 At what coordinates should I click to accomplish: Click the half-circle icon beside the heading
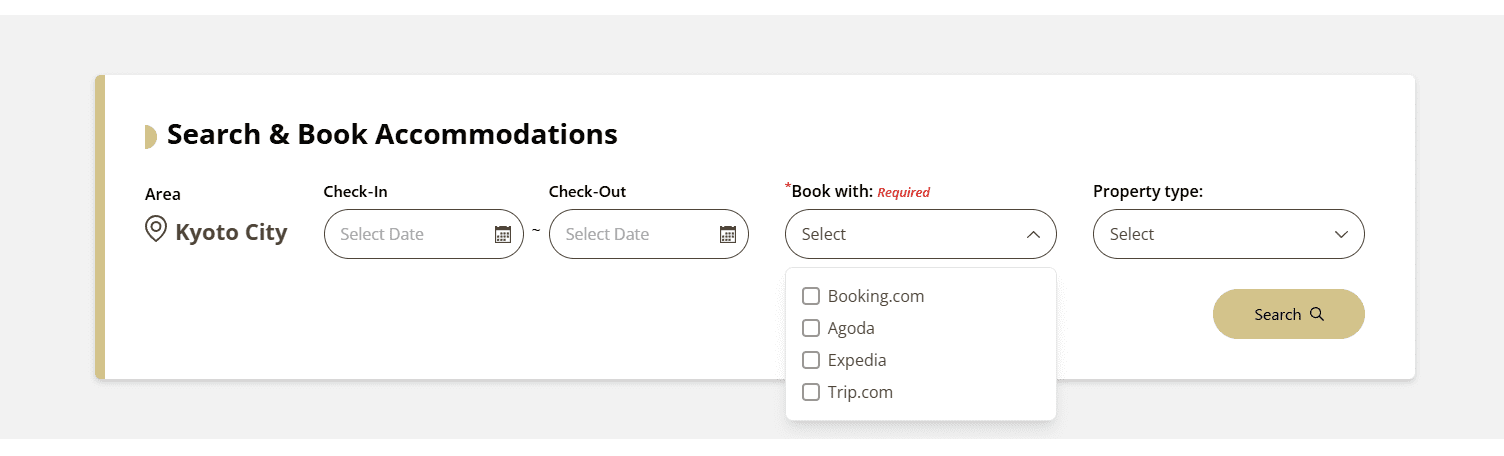pos(150,137)
